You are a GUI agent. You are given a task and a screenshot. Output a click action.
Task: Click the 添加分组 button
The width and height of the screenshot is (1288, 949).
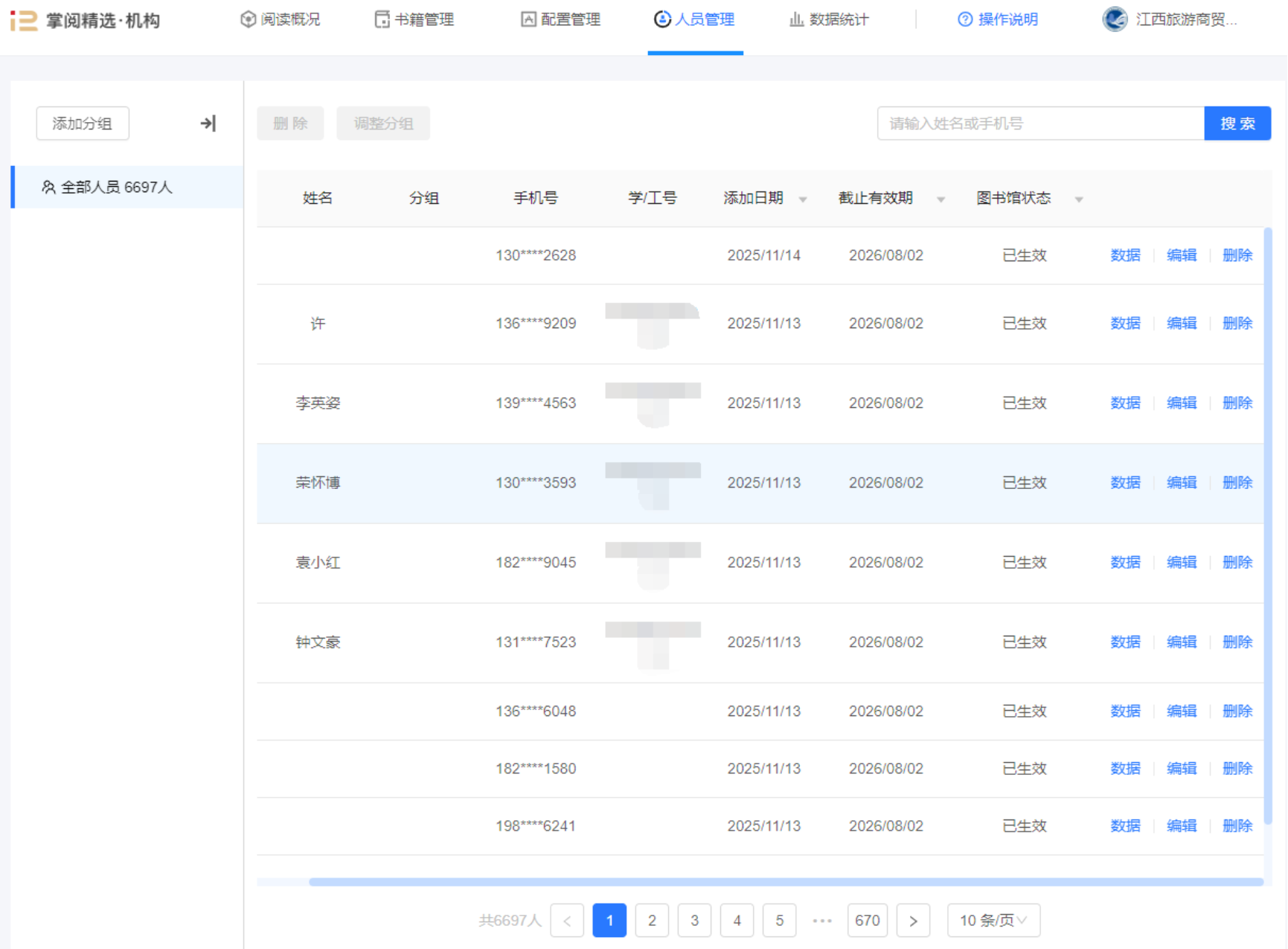83,124
